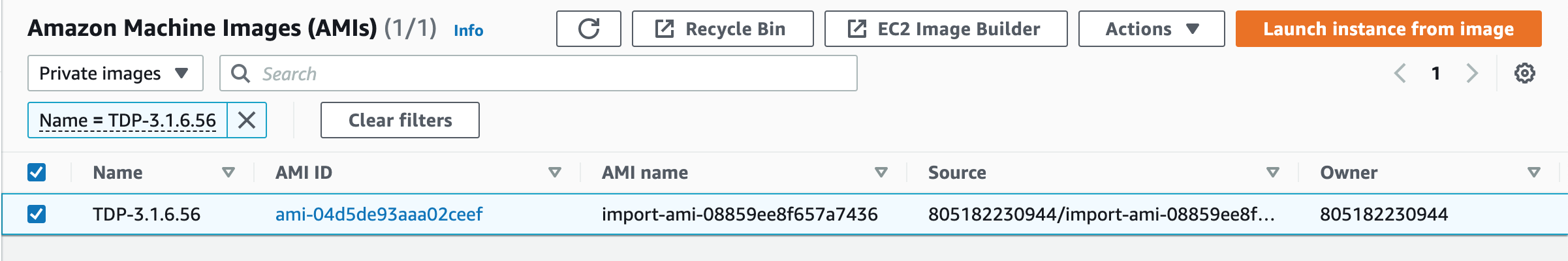
Task: Refresh the AMI list
Action: coord(588,29)
